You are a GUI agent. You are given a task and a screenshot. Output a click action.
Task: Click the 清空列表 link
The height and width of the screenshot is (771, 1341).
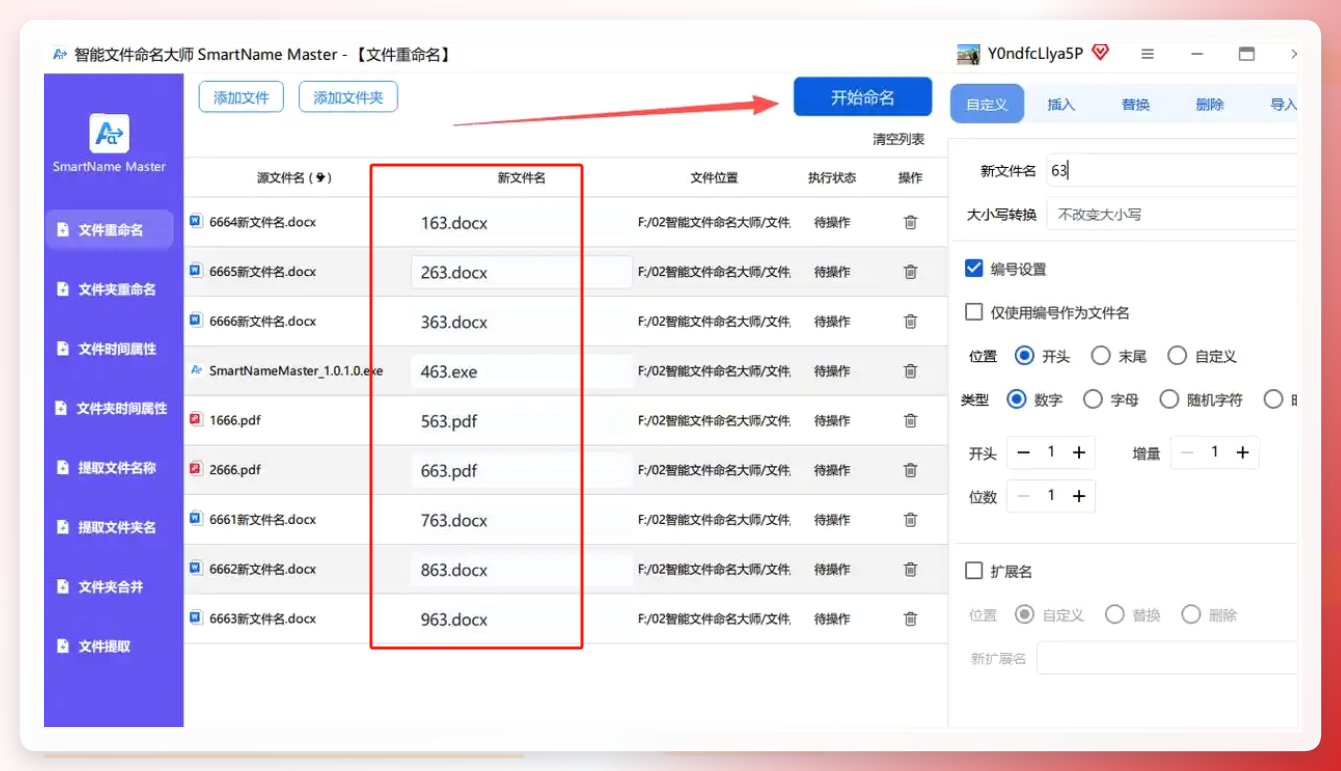coord(898,139)
